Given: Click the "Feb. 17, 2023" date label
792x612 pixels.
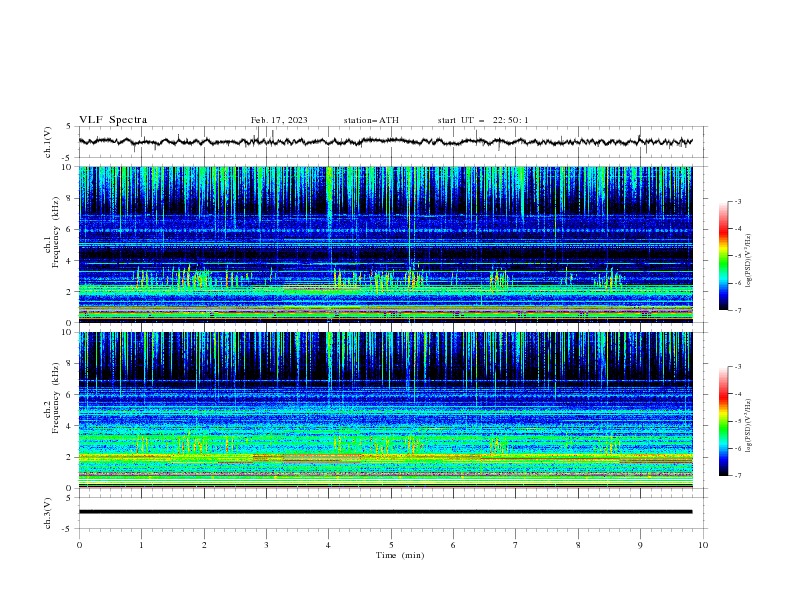Looking at the screenshot, I should click(x=279, y=120).
